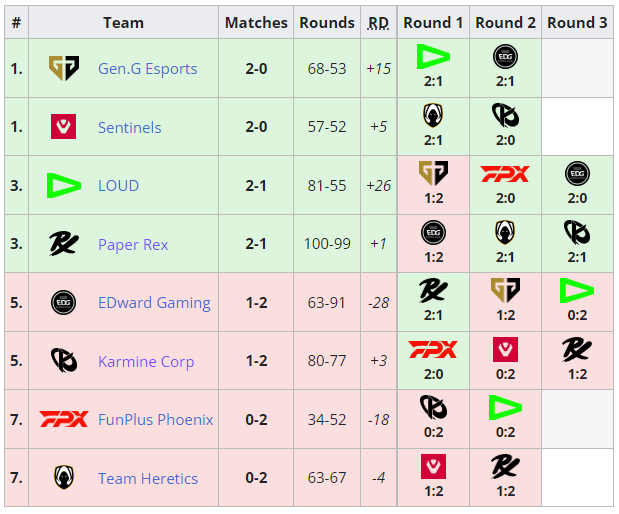This screenshot has width=619, height=514.
Task: Click the Paper Rex logo beside team name
Action: 64,244
